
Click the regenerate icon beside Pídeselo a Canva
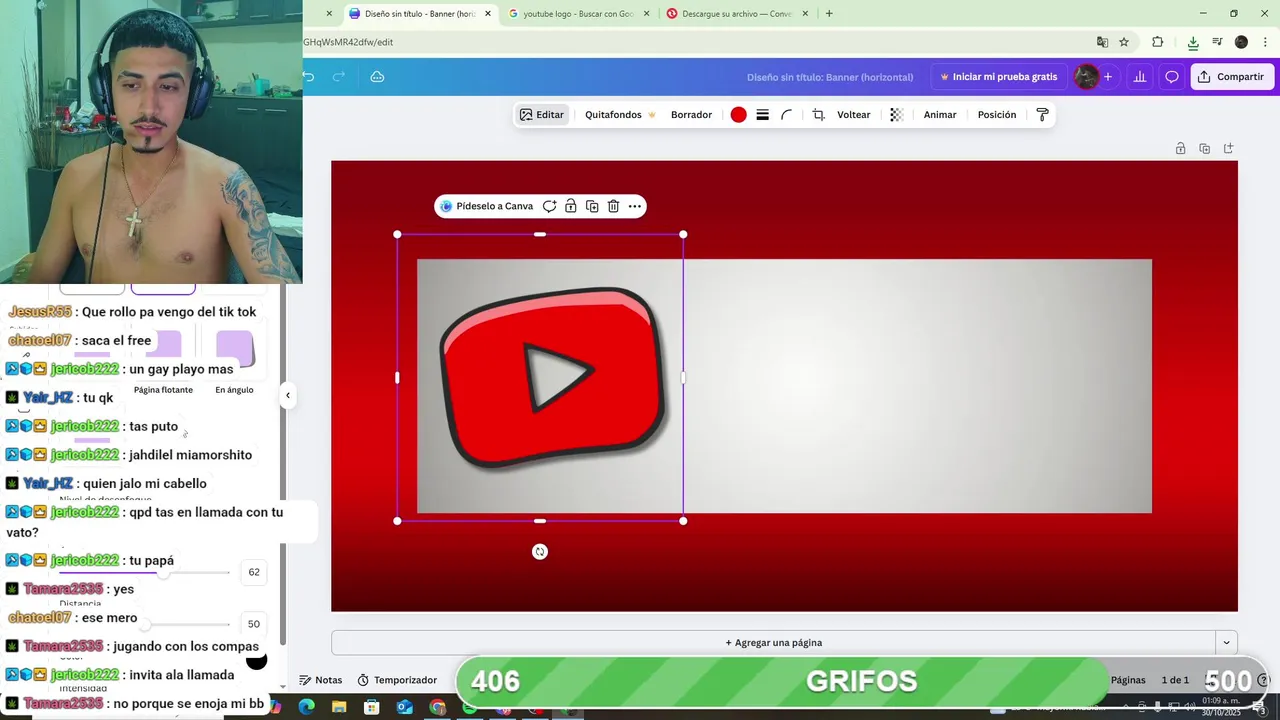549,206
